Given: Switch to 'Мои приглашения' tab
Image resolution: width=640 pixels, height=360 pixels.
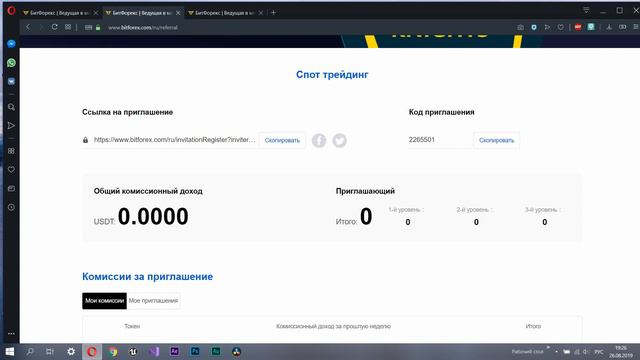Looking at the screenshot, I should coord(153,301).
